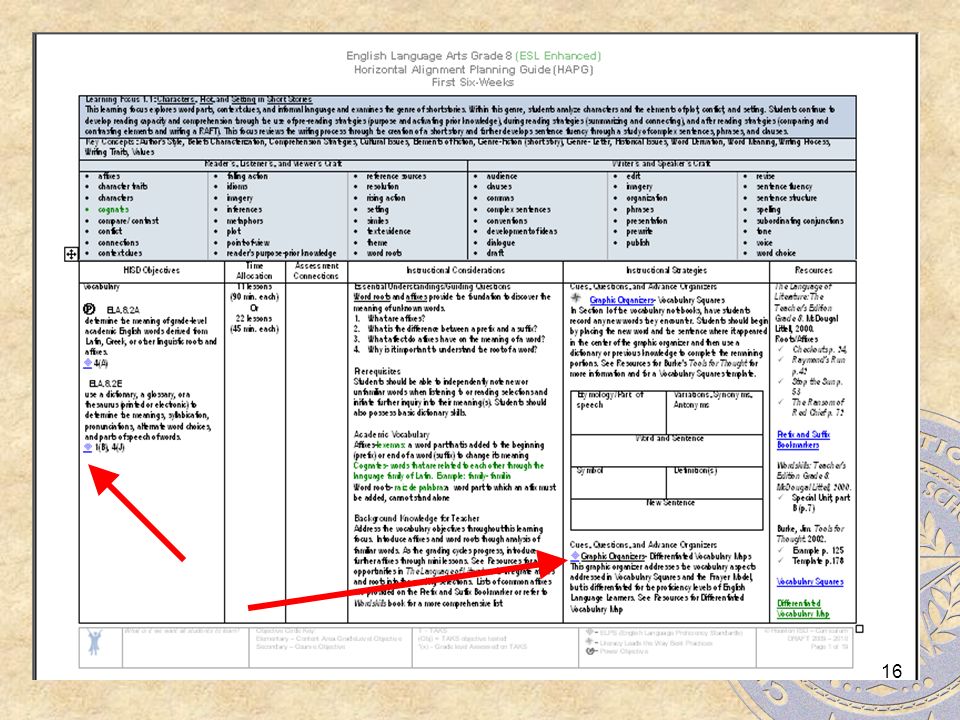Viewport: 960px width, 720px height.
Task: Click the circled P power objective icon
Action: 89,309
